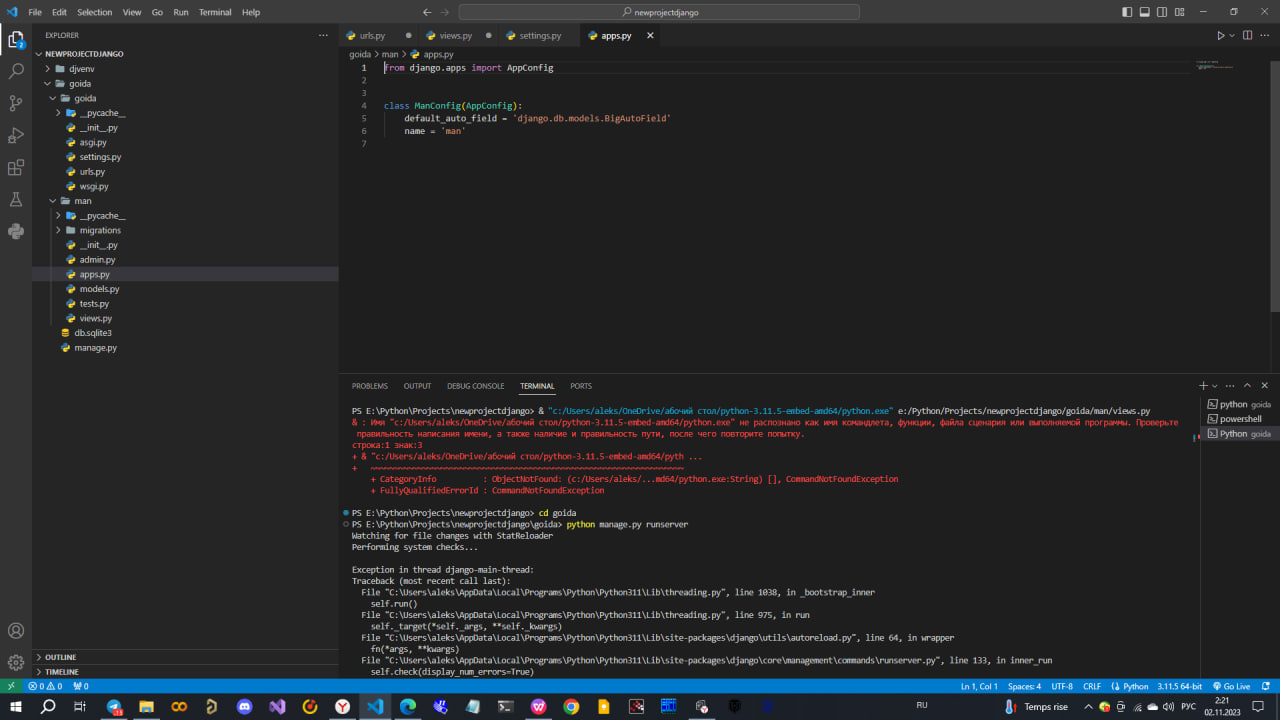Select the powershell terminal in list
Screen dimensions: 1280x720
(x=1240, y=419)
